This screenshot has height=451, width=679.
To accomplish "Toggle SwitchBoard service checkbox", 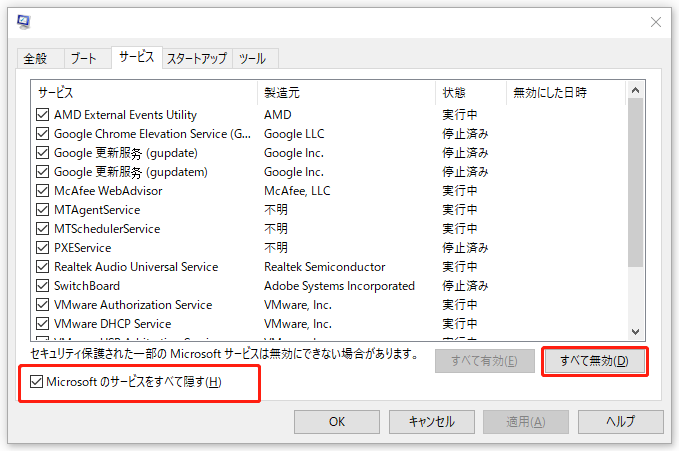I will pos(42,286).
